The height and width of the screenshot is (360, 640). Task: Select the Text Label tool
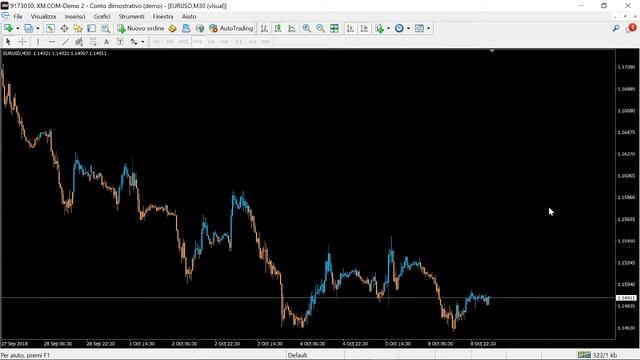(120, 42)
